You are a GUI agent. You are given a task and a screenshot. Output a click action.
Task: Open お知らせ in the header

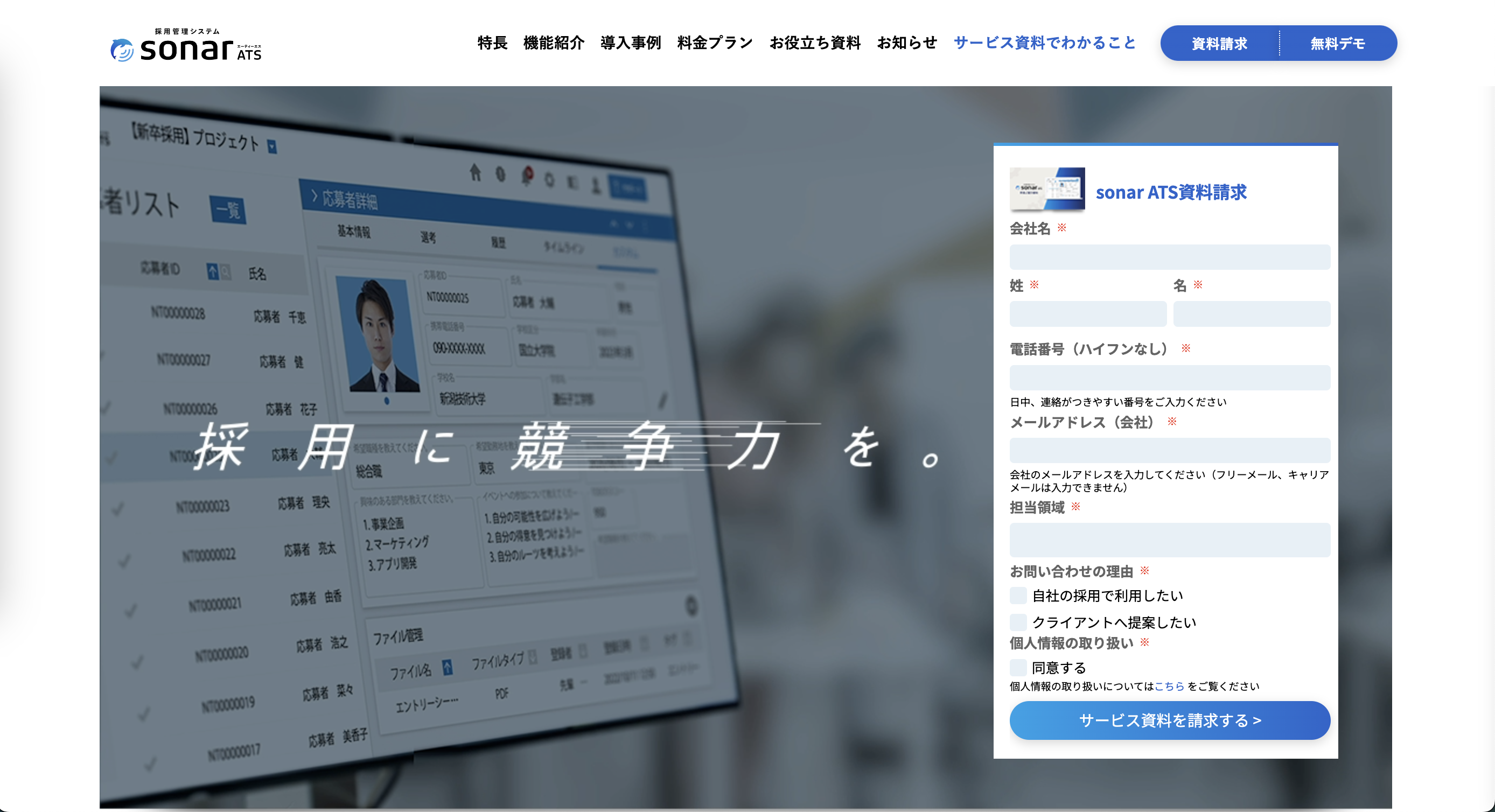tap(907, 43)
